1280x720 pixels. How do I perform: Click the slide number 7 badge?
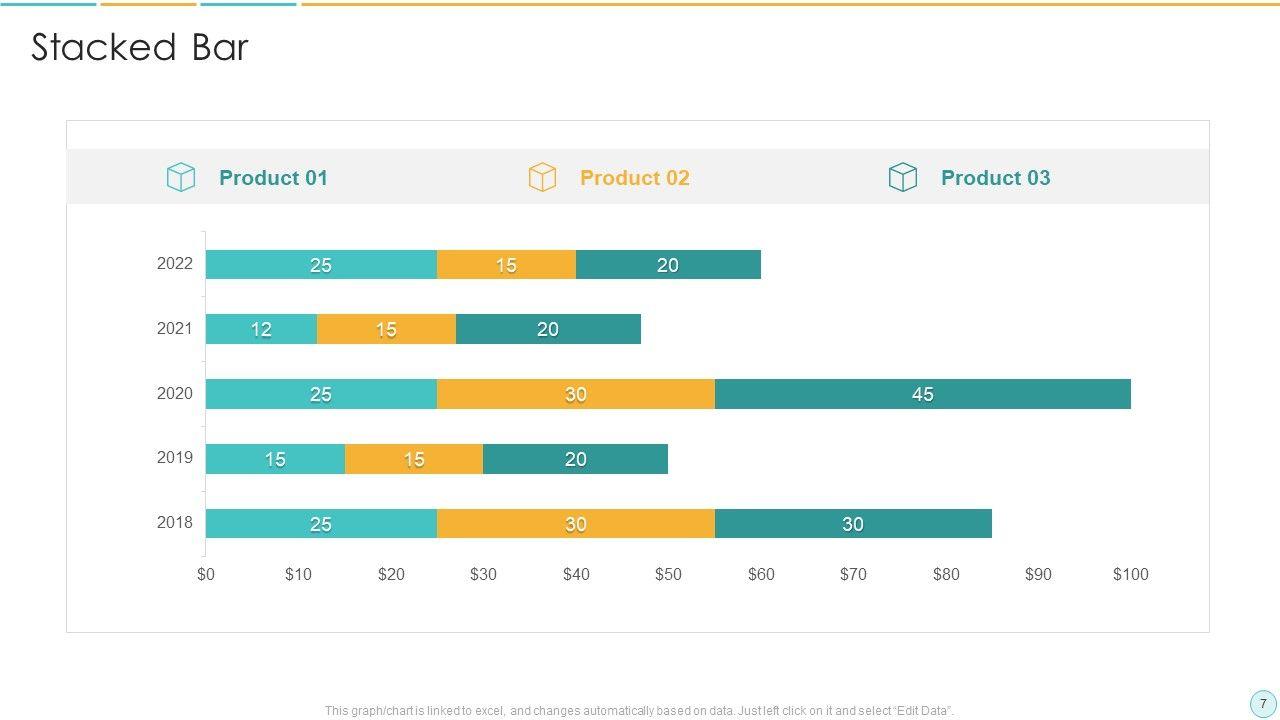coord(1263,703)
